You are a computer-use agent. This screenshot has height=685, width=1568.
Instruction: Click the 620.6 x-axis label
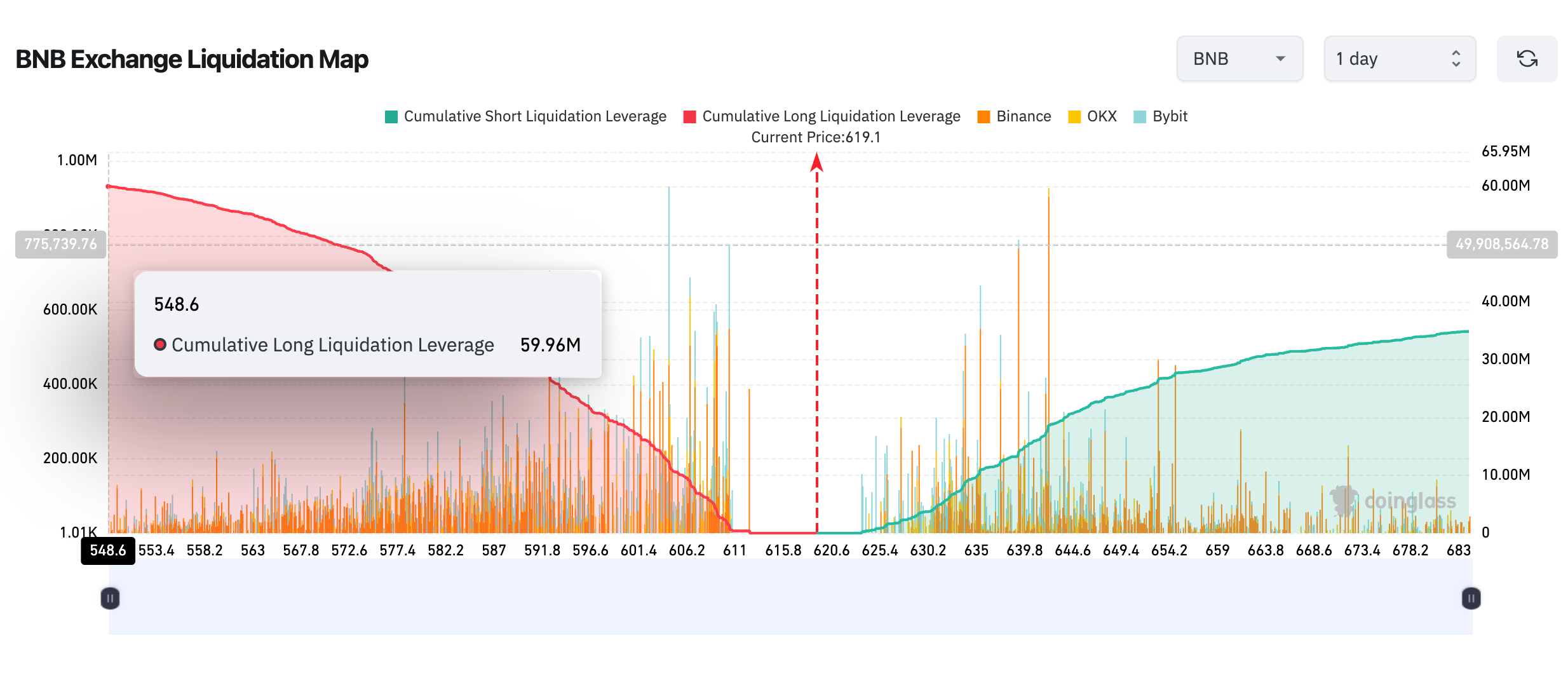[x=832, y=550]
